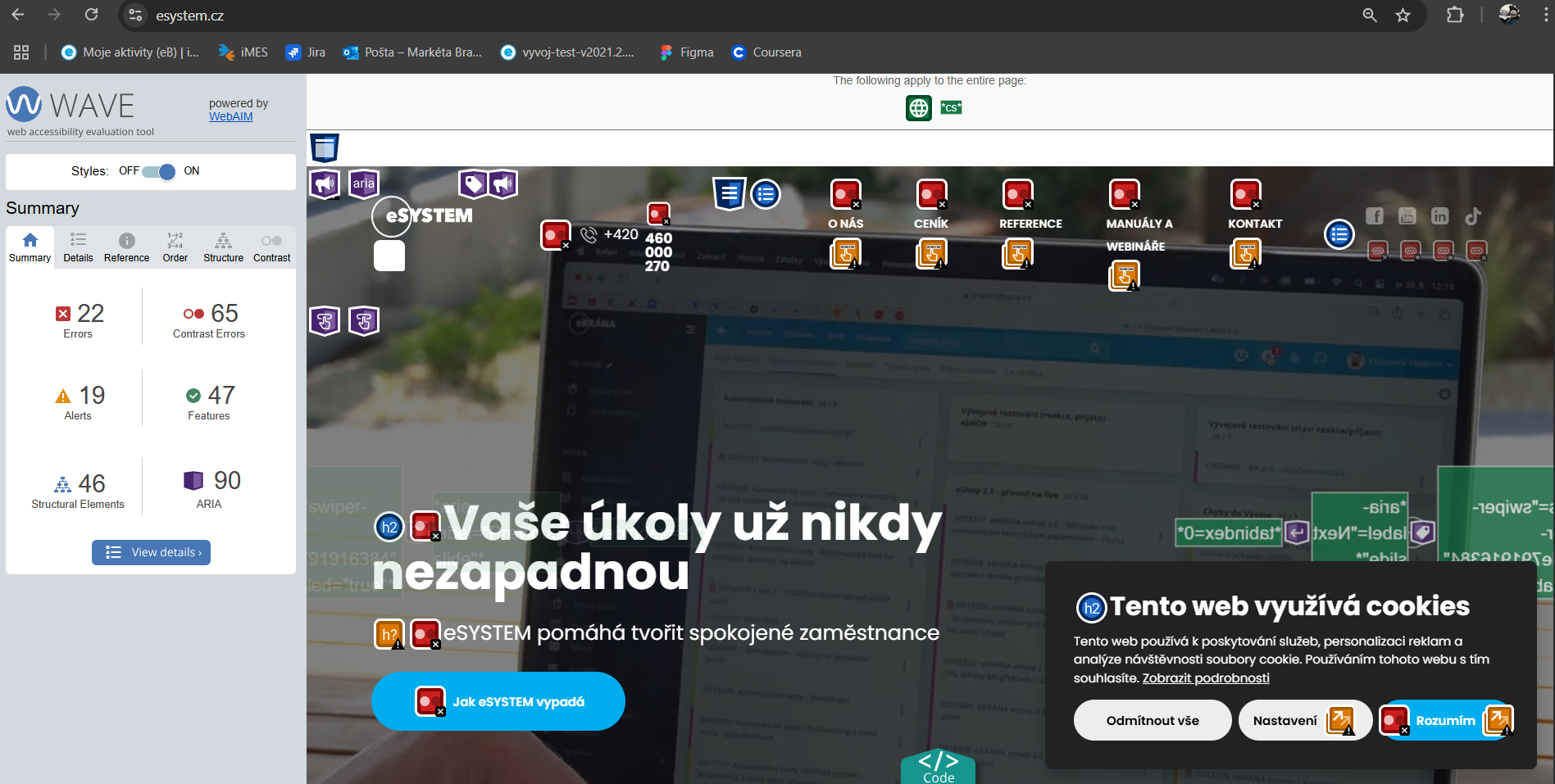Click the globe language icon
This screenshot has height=784, width=1555.
point(919,107)
